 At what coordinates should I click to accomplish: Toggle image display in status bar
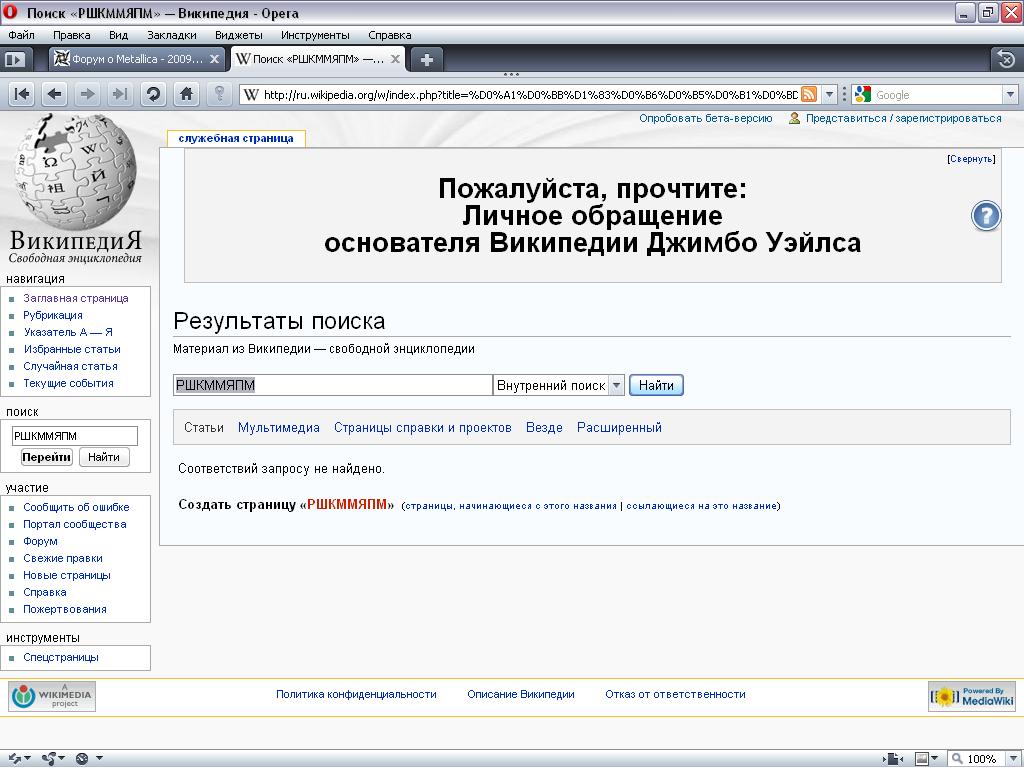coord(921,758)
